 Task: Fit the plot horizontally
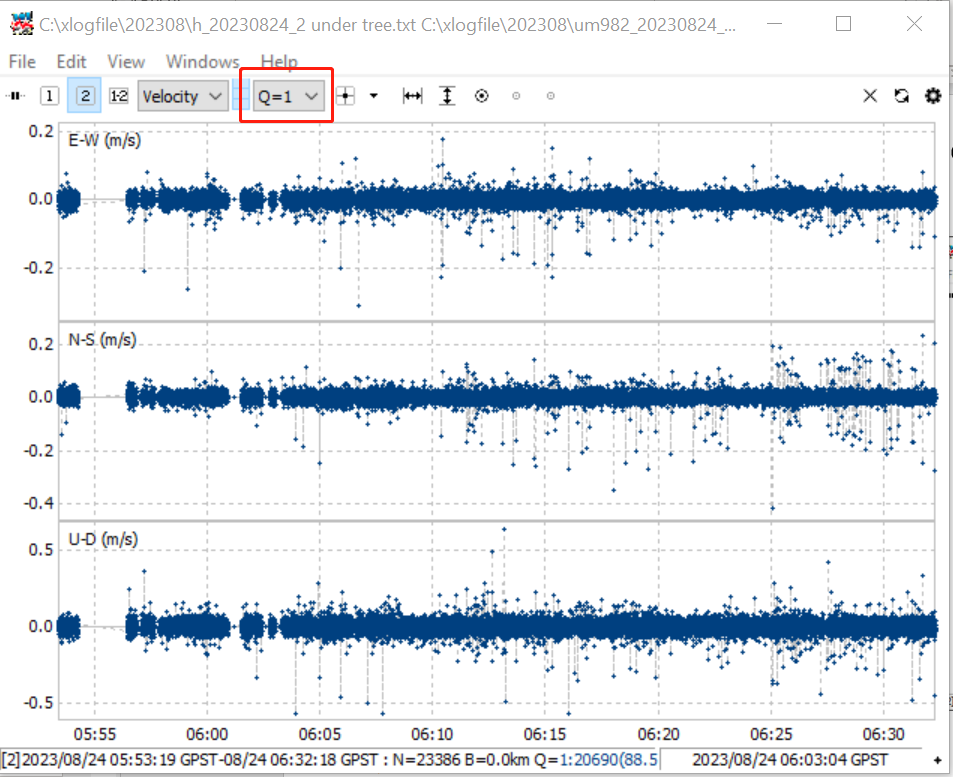(412, 96)
